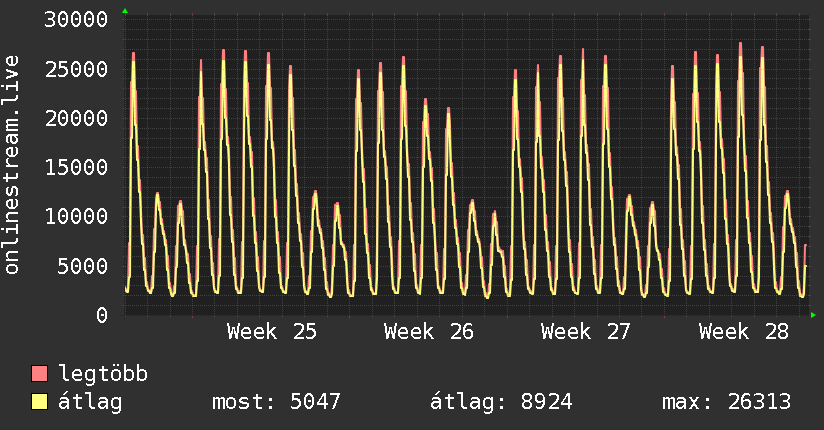
Task: Click the yellow átlag legend swatch
Action: pos(39,401)
